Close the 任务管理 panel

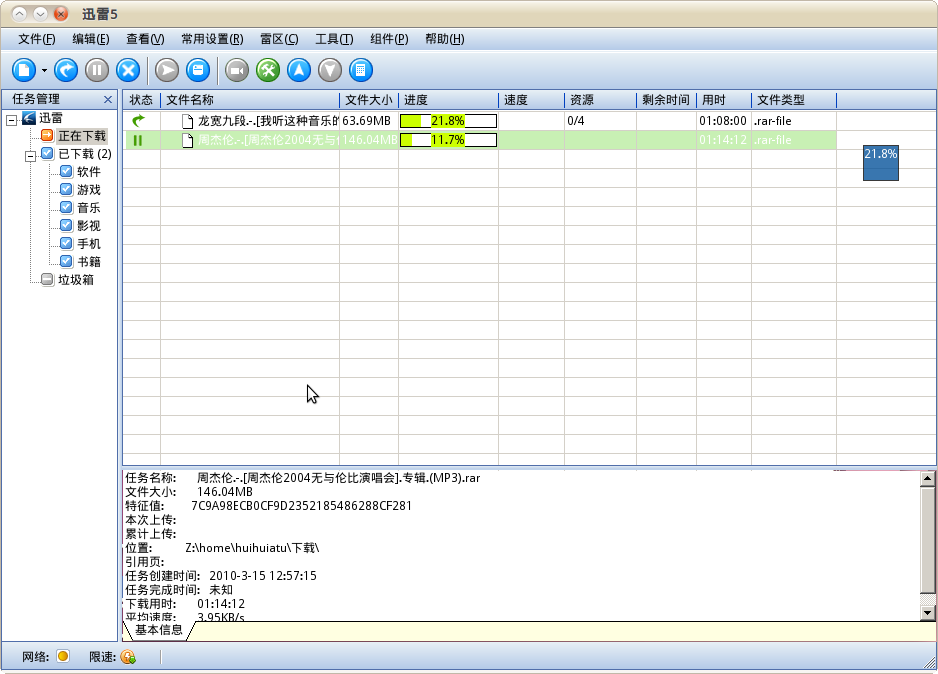pos(108,99)
